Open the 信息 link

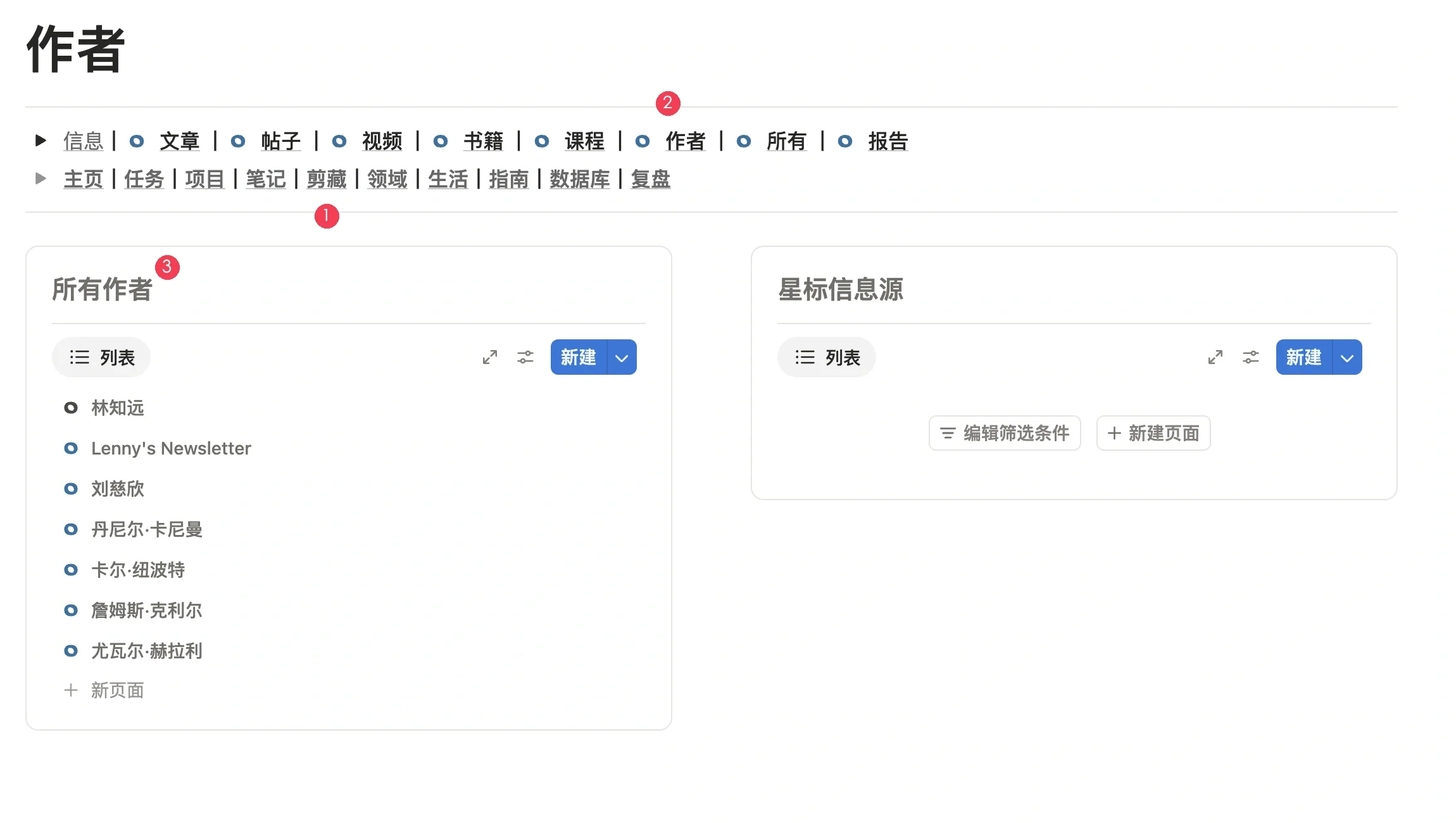[x=83, y=141]
